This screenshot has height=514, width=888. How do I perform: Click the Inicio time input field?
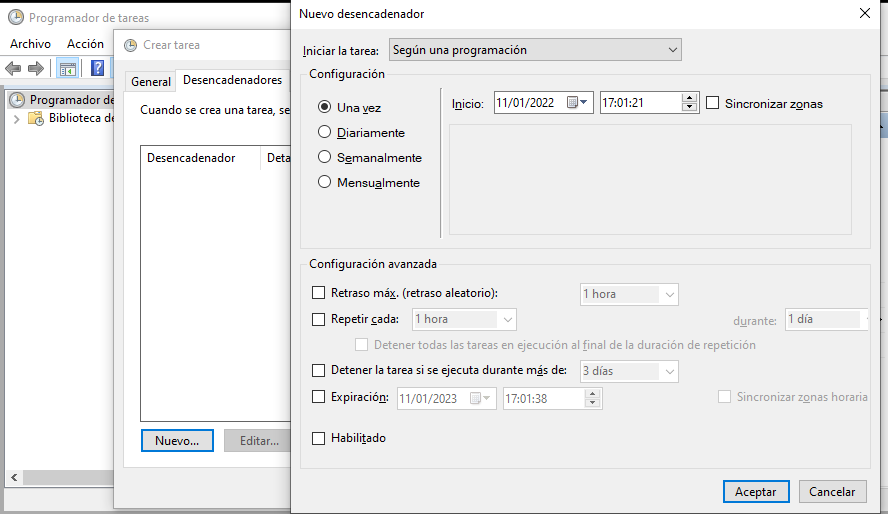pos(638,103)
